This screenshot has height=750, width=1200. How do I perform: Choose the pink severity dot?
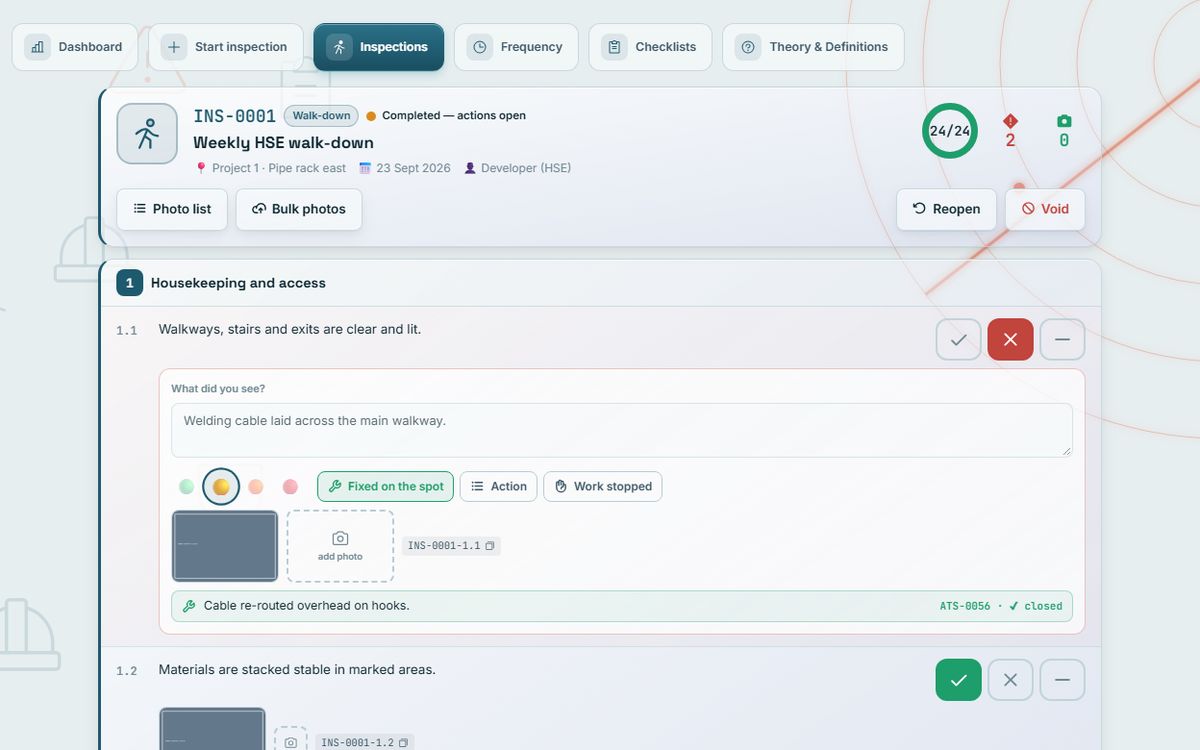pyautogui.click(x=290, y=487)
